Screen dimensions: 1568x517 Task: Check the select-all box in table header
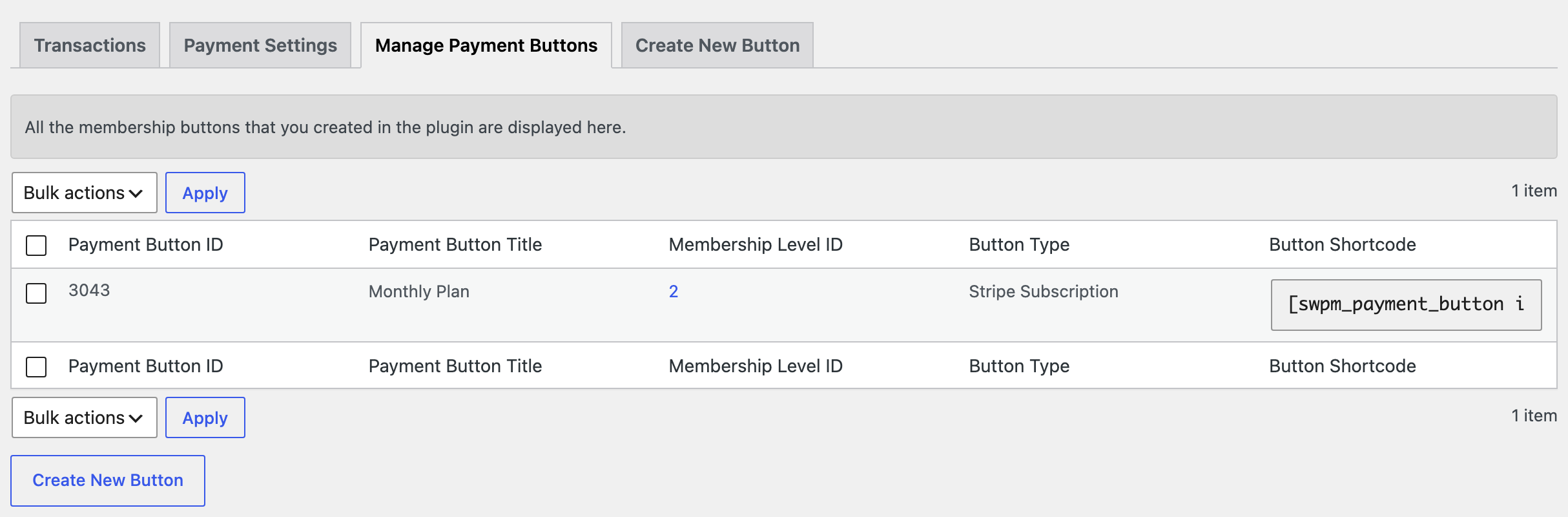click(36, 246)
